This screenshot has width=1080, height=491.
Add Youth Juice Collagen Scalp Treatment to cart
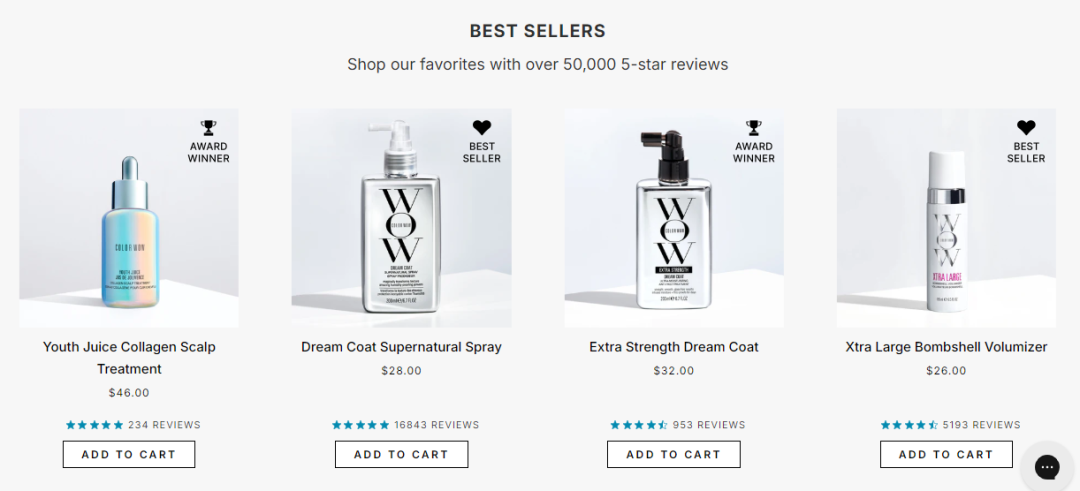pos(129,454)
